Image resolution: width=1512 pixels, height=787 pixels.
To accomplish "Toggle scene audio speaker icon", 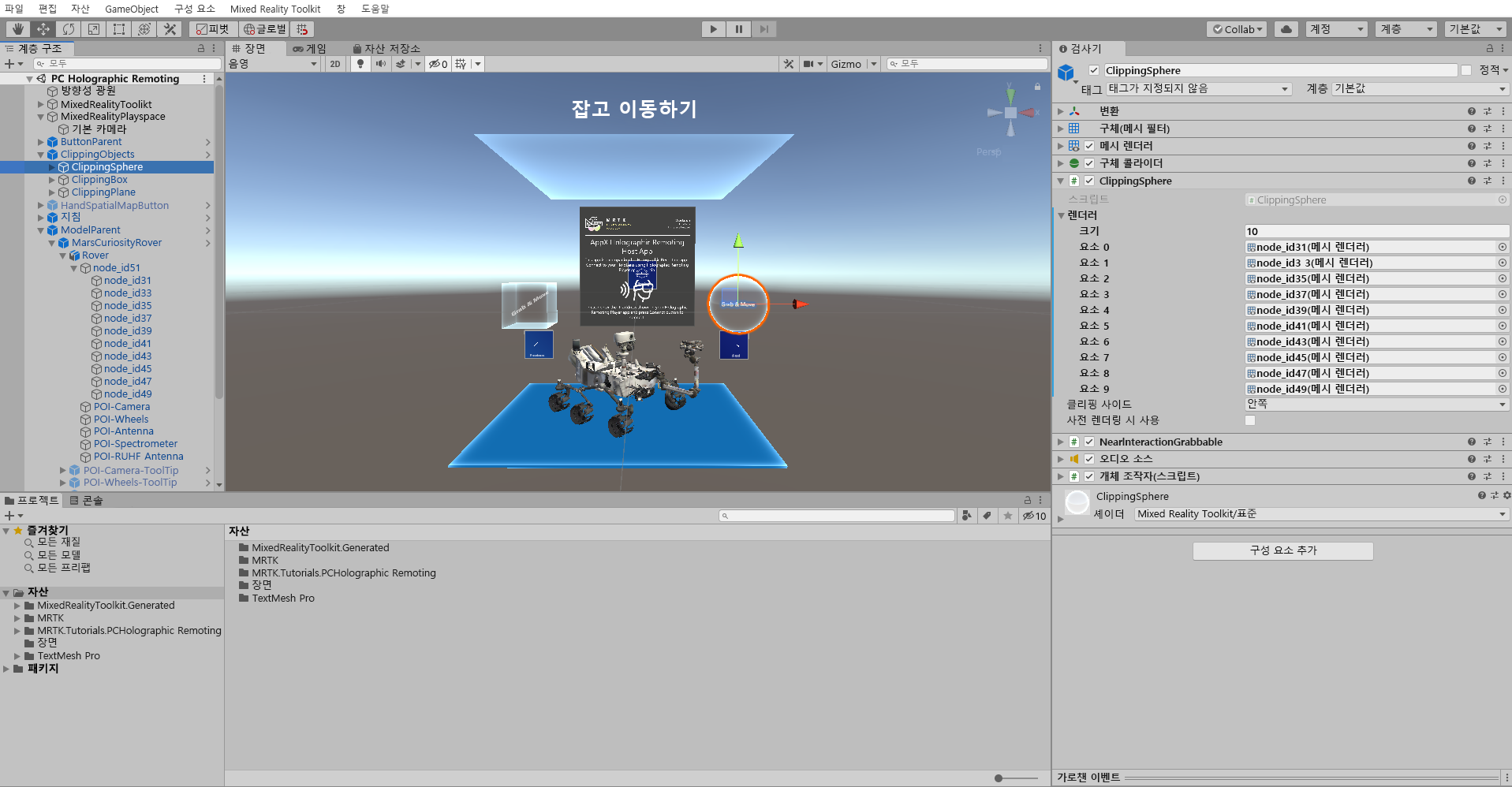I will 381,64.
